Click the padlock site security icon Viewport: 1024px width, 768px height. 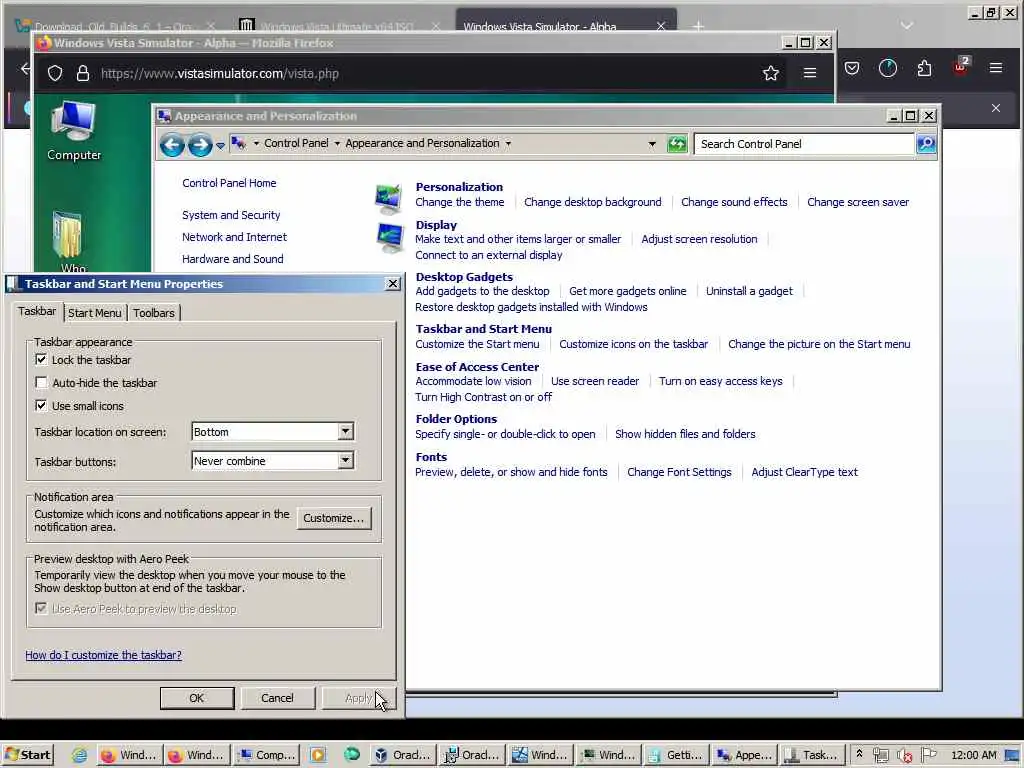tap(83, 73)
